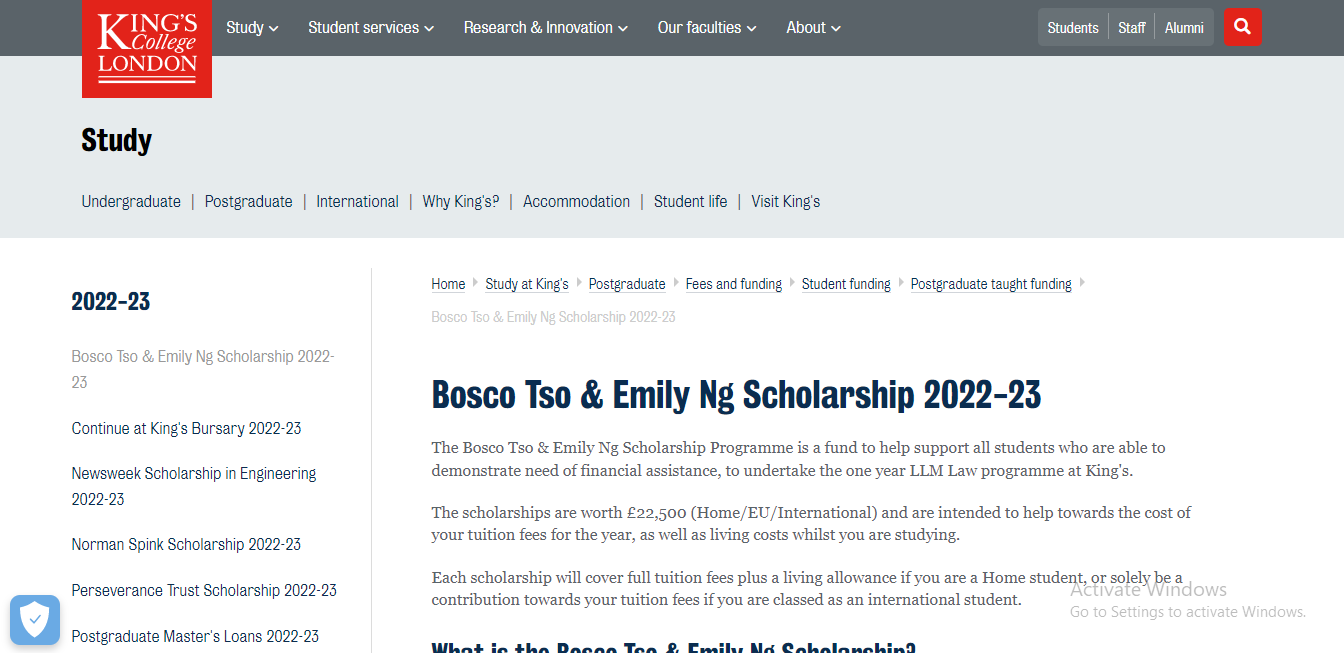Click the Home breadcrumb link
Screen dimensions: 1344x653
(x=448, y=284)
